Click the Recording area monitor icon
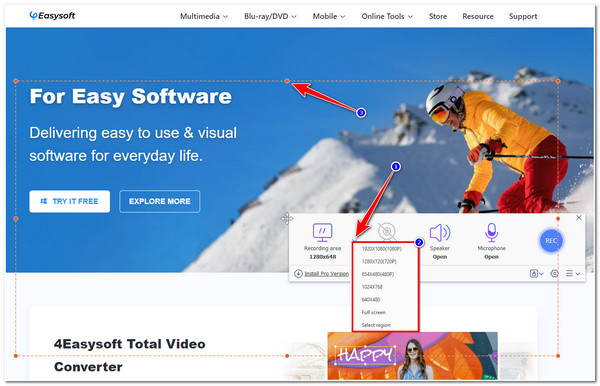600x386 pixels. pyautogui.click(x=322, y=232)
